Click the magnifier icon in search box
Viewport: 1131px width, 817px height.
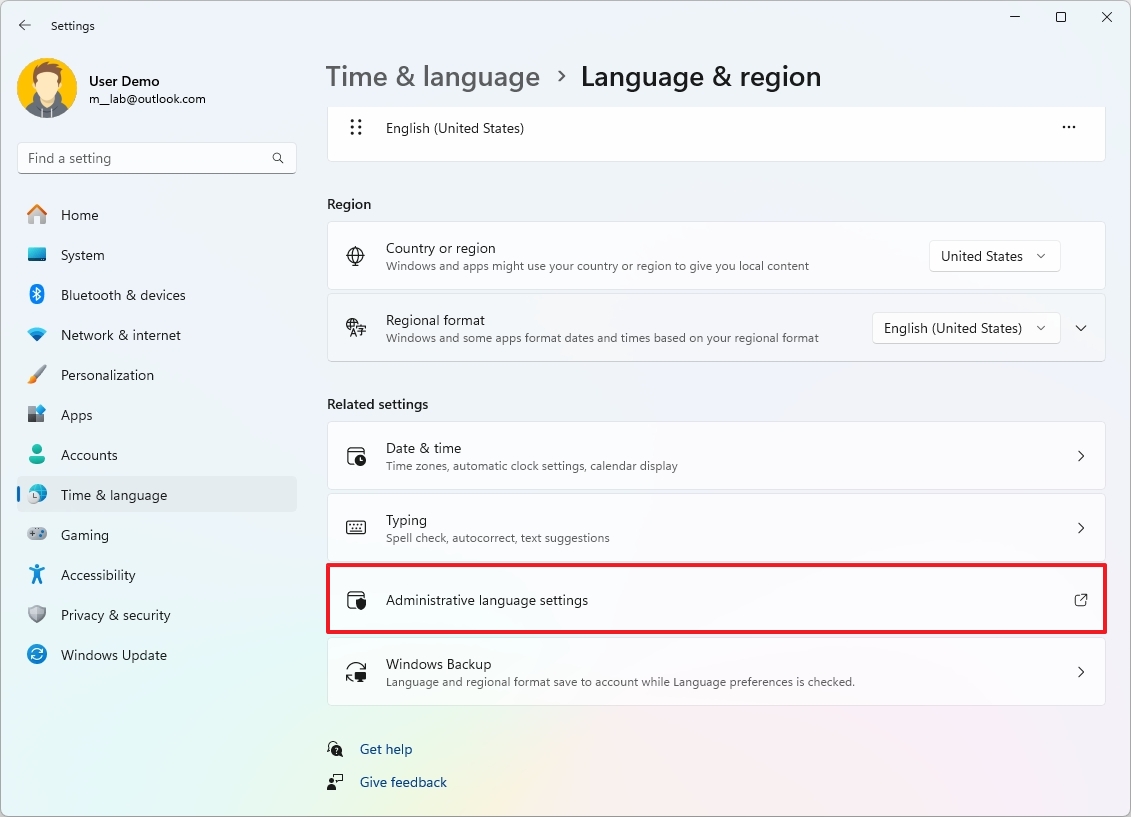278,158
